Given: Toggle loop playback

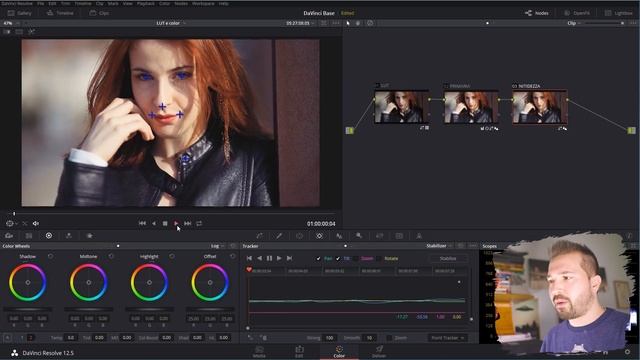Looking at the screenshot, I should point(199,223).
